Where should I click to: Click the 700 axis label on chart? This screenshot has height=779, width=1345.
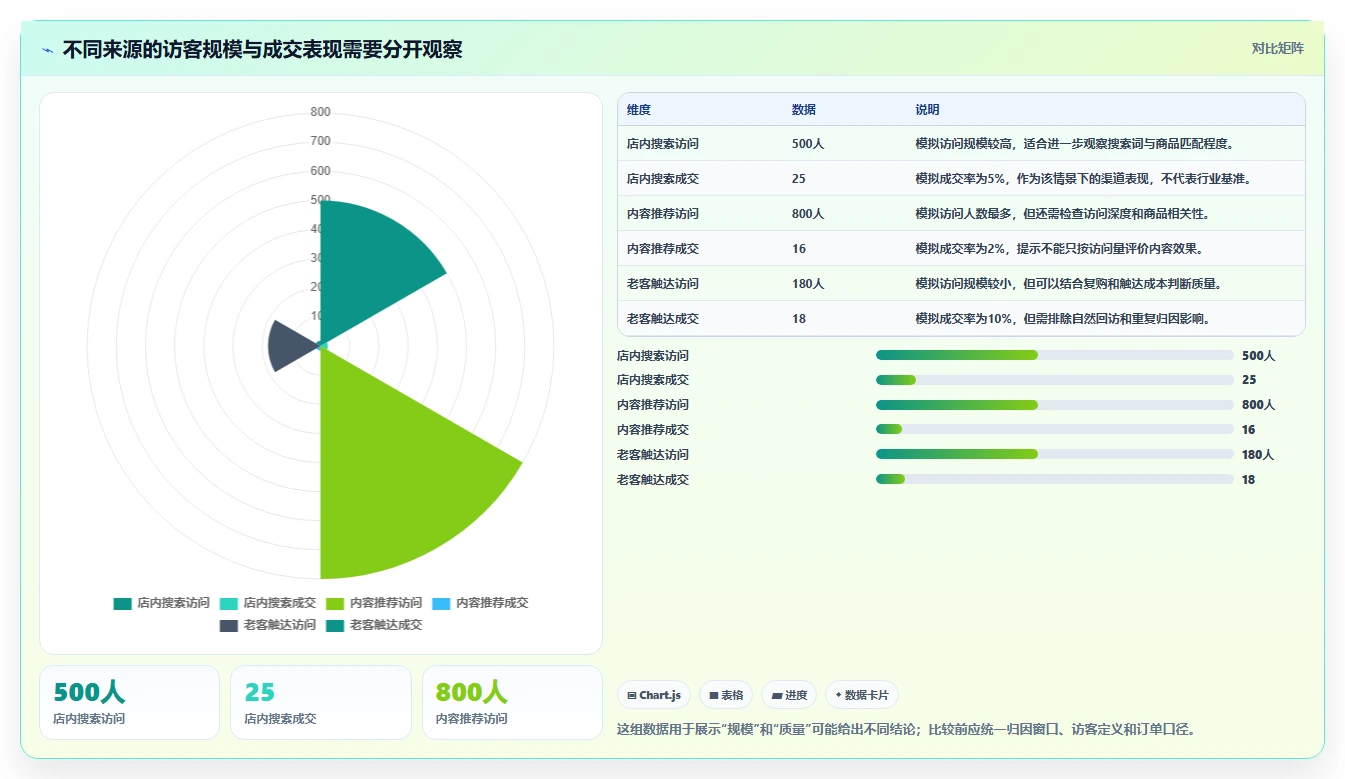(x=320, y=141)
